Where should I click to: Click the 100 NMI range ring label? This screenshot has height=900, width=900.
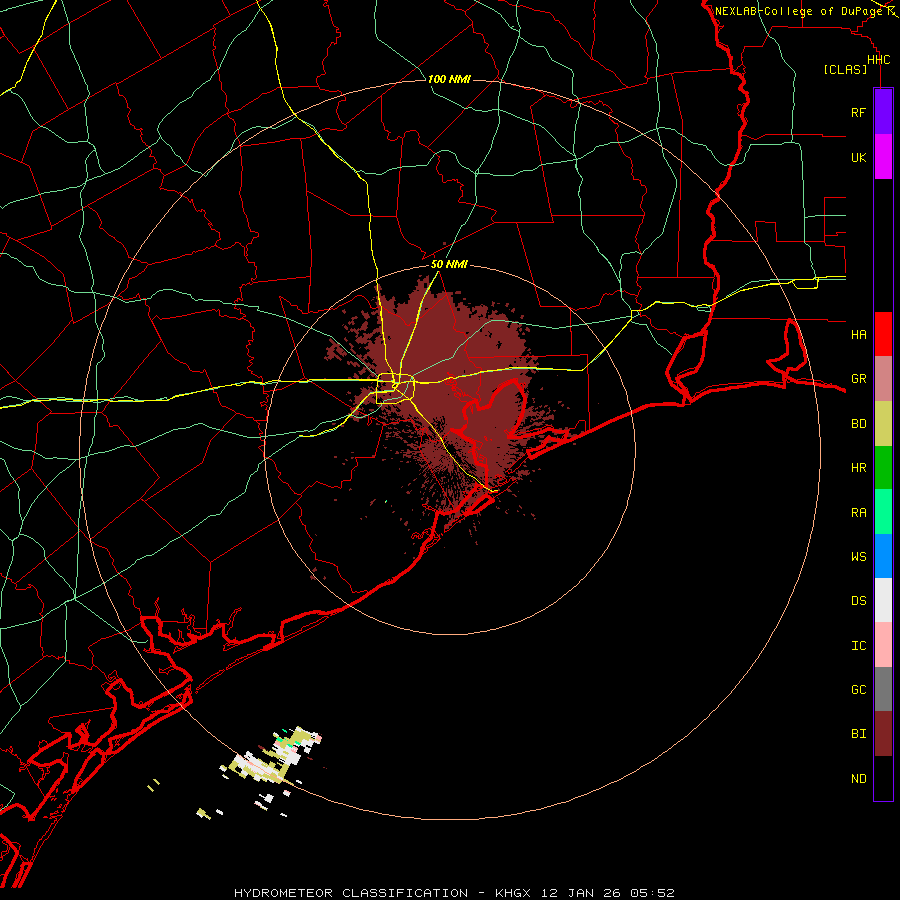click(x=449, y=79)
